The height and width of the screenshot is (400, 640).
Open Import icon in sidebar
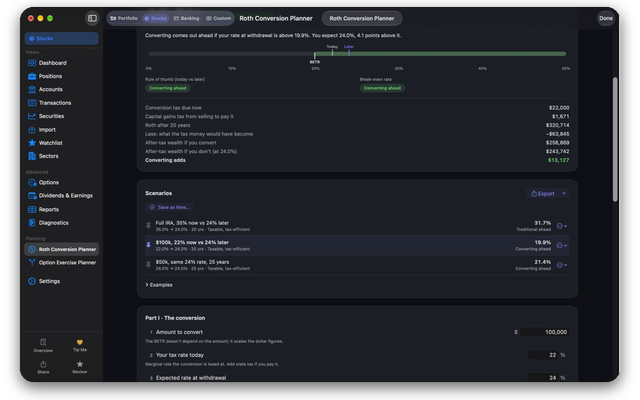[x=32, y=130]
